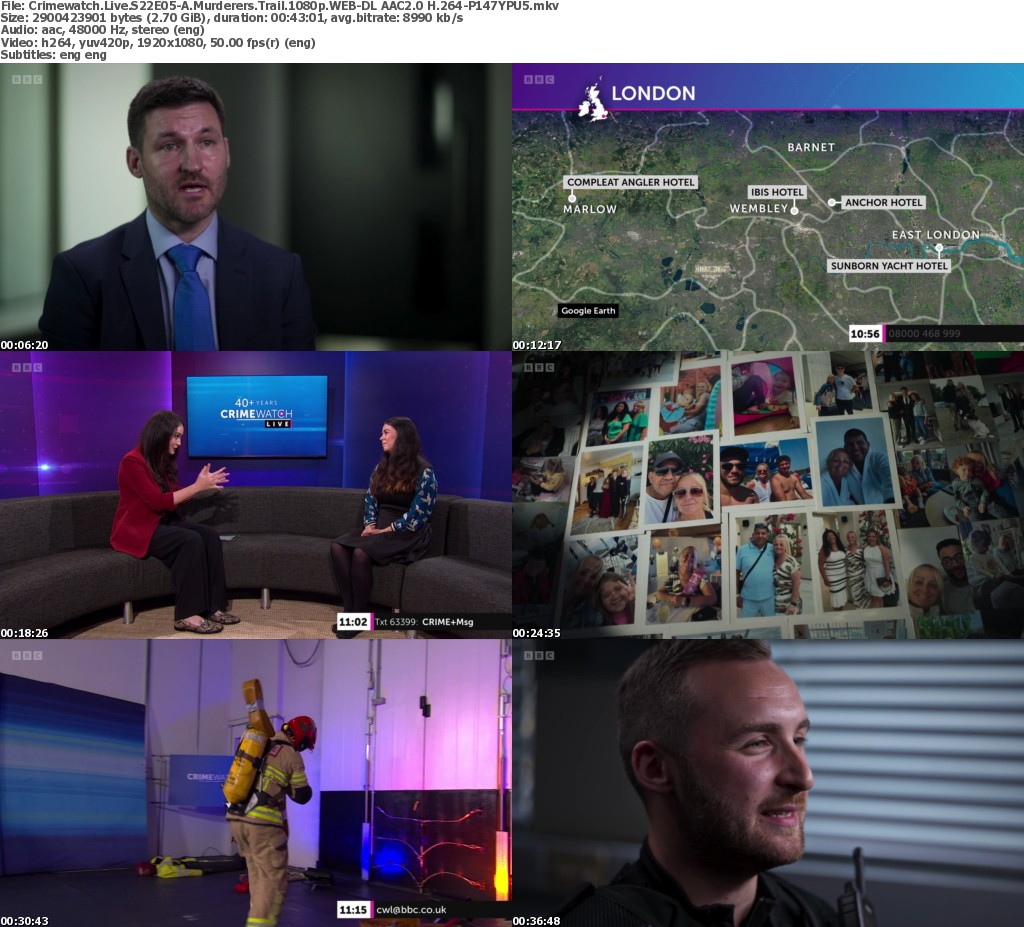Click the Sunborn Yacht Hotel label
The width and height of the screenshot is (1024, 927).
coord(888,266)
